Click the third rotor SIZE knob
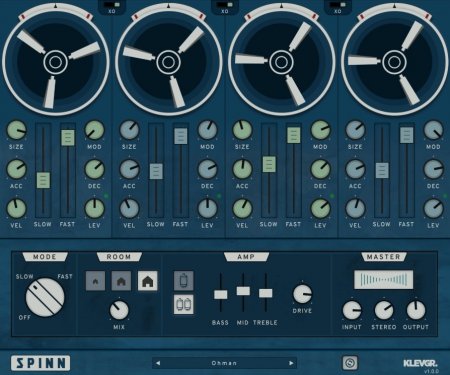Screen dimensions: 450x375 pos(242,130)
